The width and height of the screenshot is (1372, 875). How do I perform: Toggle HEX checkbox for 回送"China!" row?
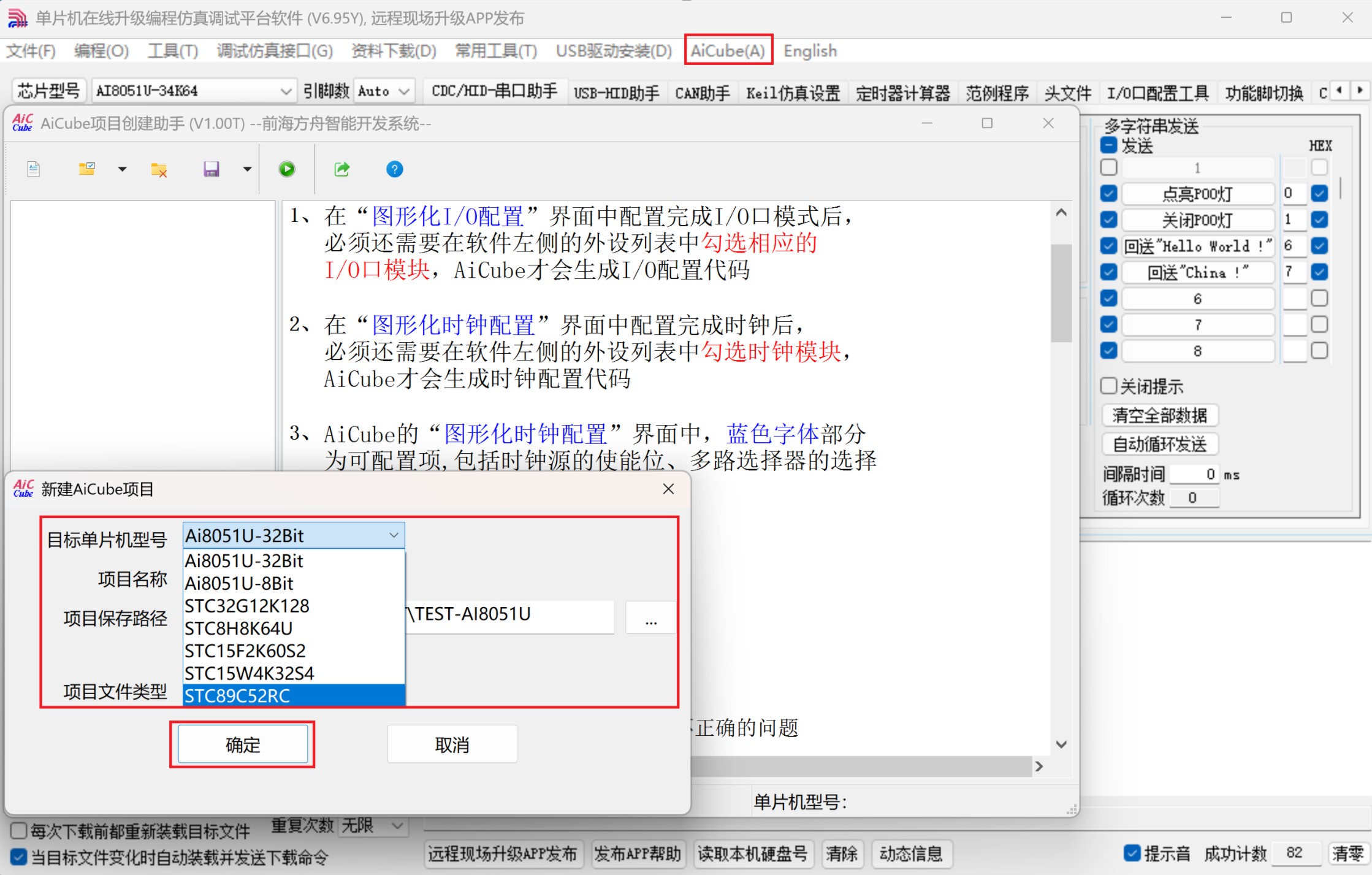tap(1320, 272)
